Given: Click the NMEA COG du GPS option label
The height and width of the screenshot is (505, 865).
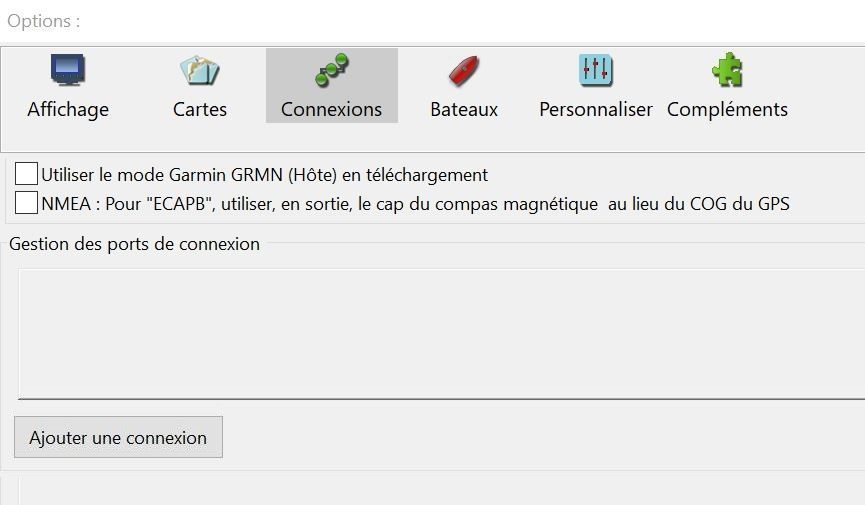Looking at the screenshot, I should tap(415, 204).
